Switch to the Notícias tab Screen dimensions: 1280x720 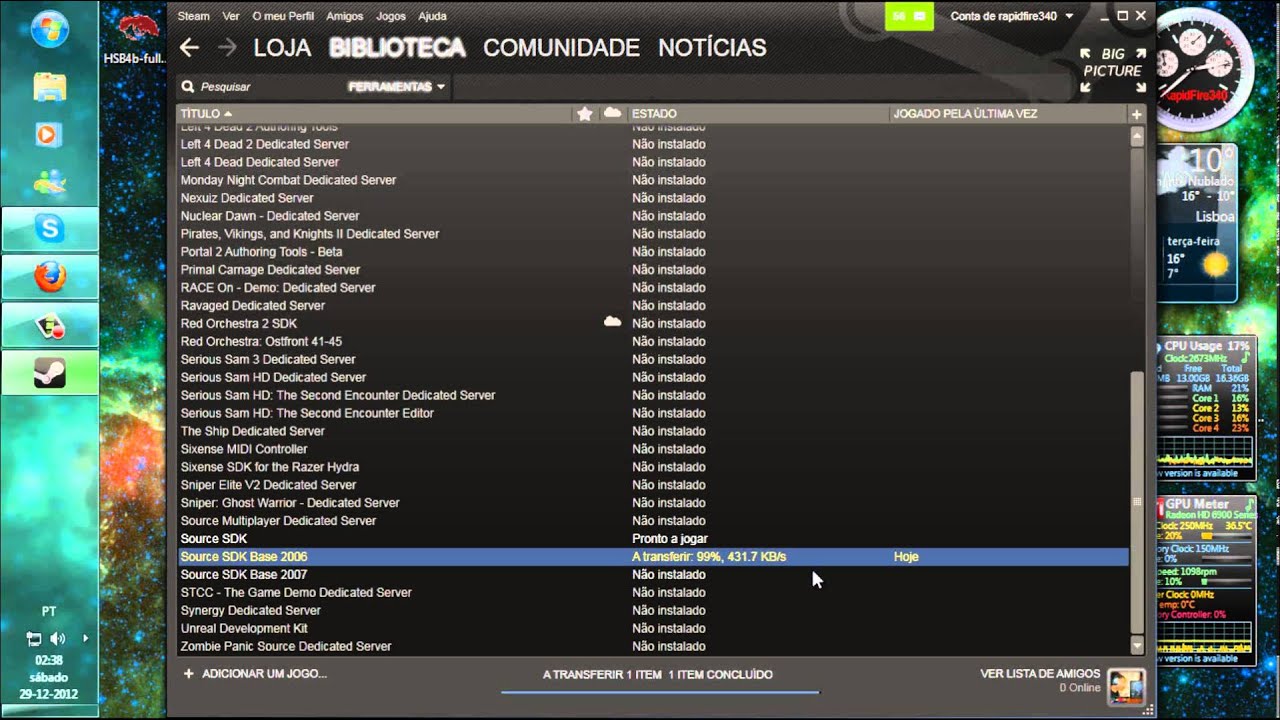(712, 47)
